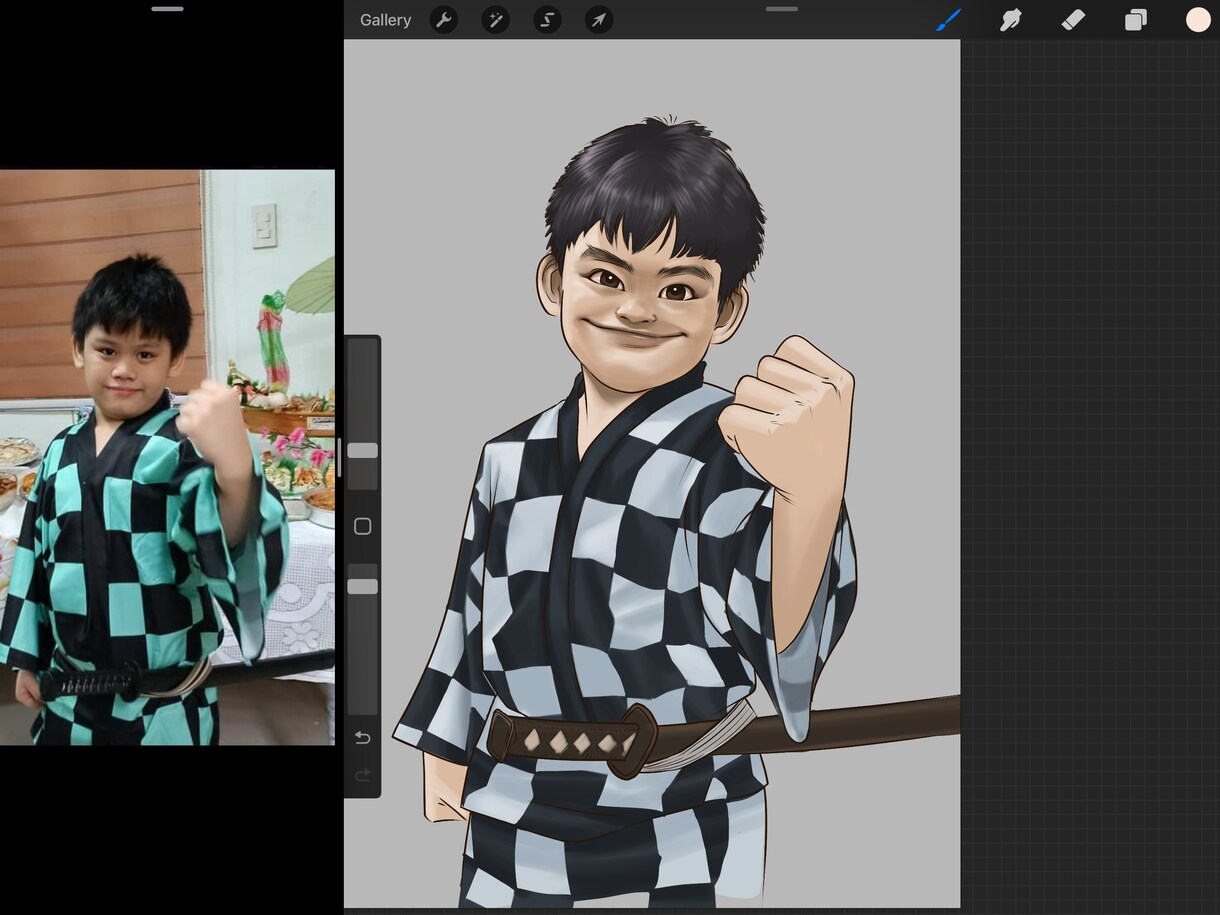Select the Paint brush tool
Screen dimensions: 1220x915
[948, 20]
